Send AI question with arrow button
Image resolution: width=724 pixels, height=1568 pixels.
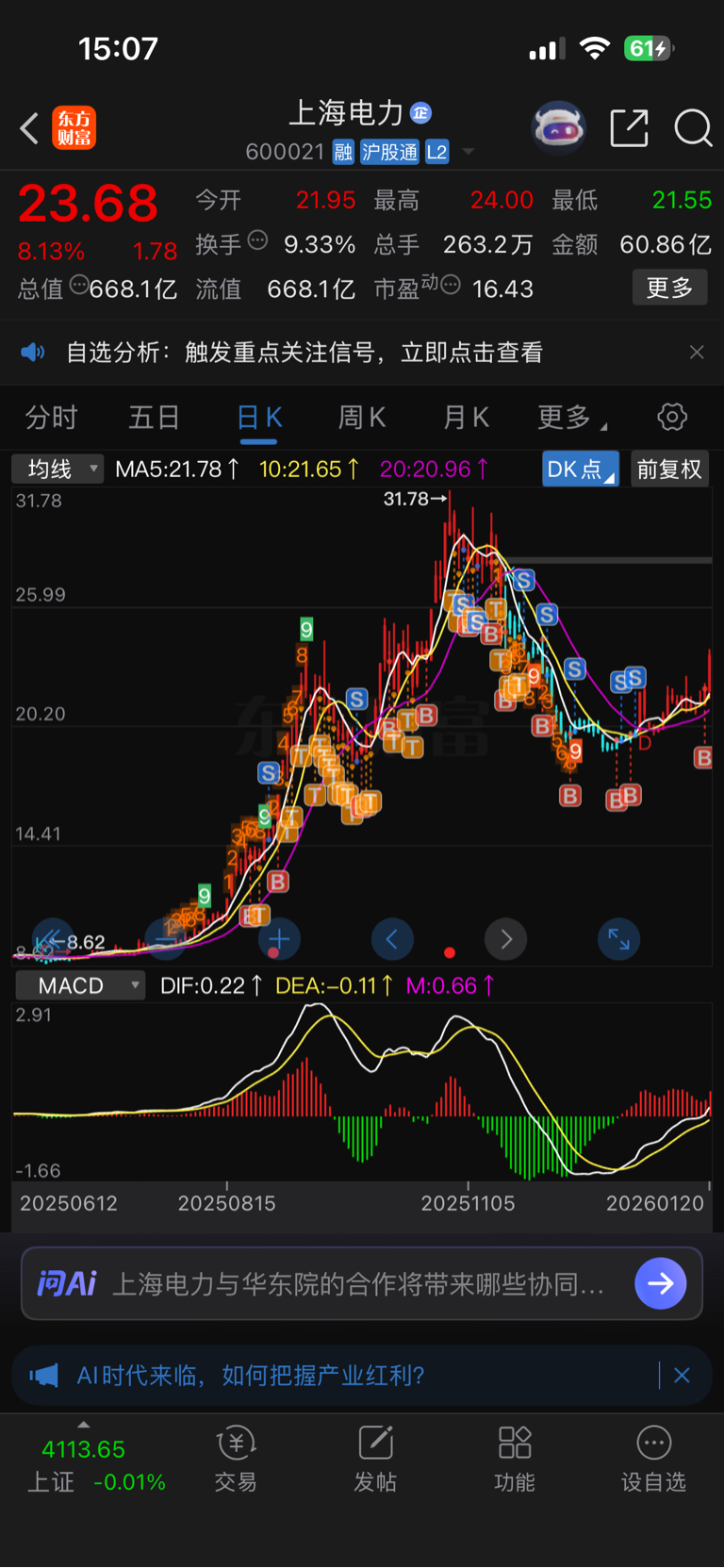point(660,1283)
